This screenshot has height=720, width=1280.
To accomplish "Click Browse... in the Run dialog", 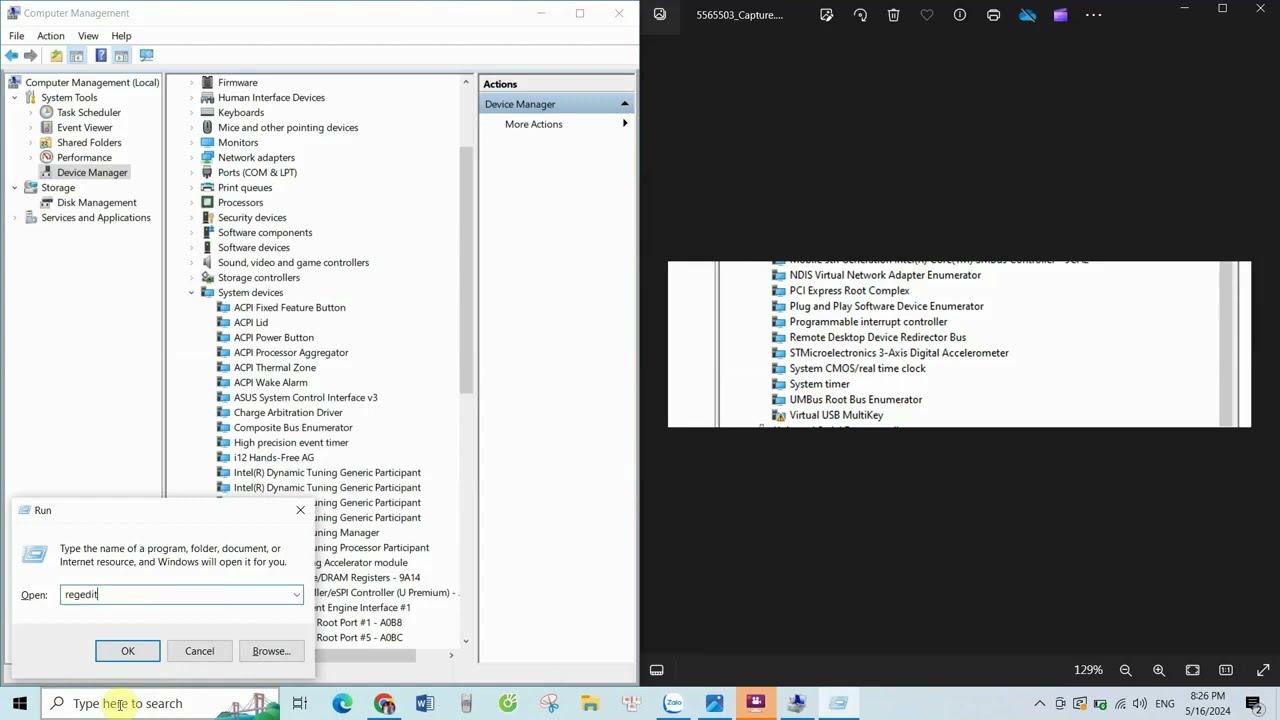I will tap(271, 651).
